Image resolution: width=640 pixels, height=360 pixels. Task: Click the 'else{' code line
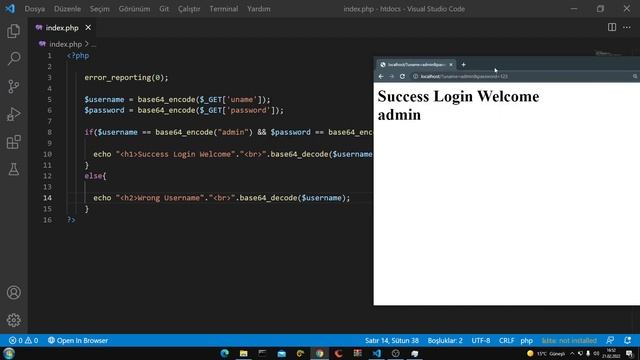[x=95, y=176]
